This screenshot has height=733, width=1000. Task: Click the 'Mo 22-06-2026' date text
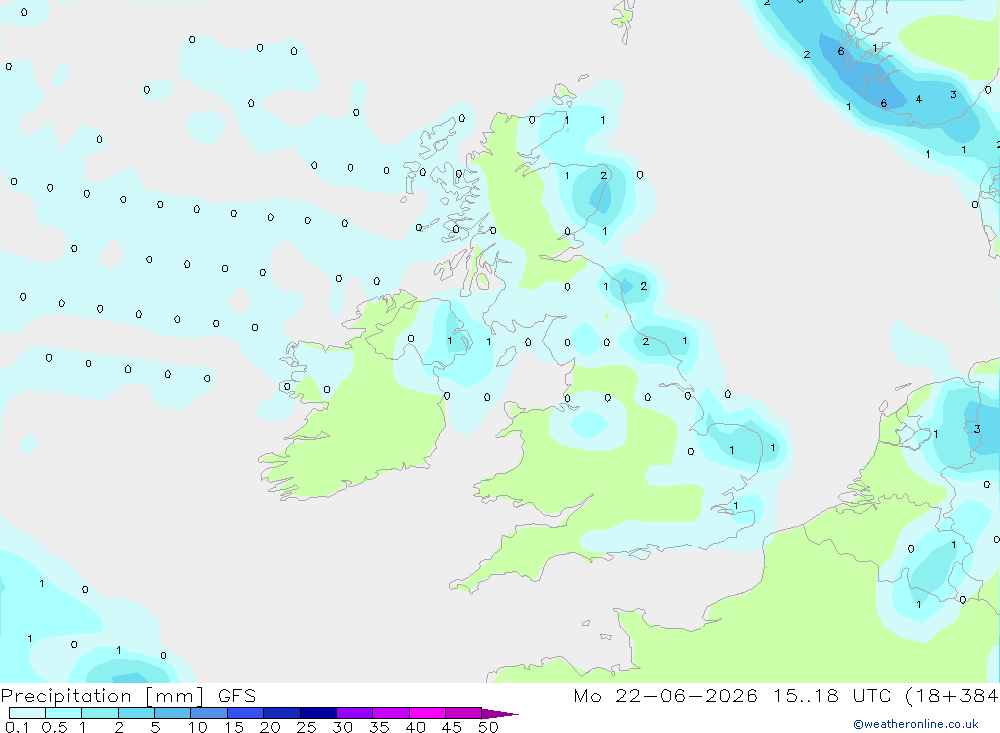665,696
